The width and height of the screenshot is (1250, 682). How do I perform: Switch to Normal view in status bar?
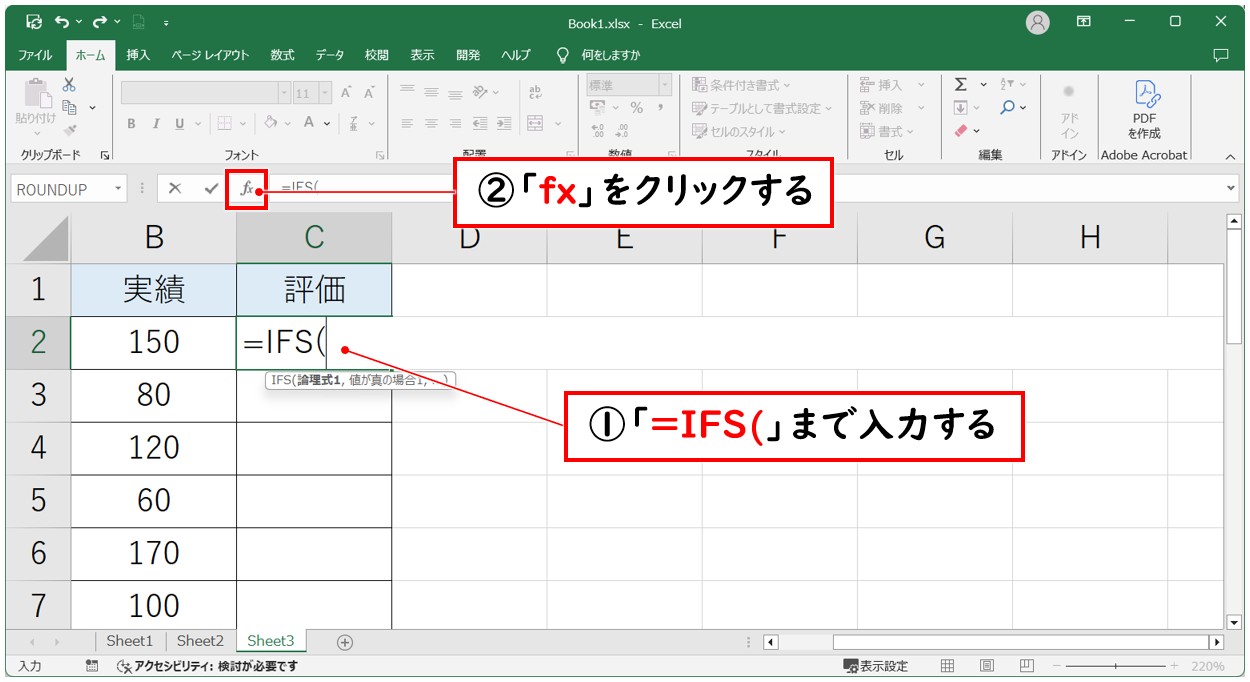point(947,666)
